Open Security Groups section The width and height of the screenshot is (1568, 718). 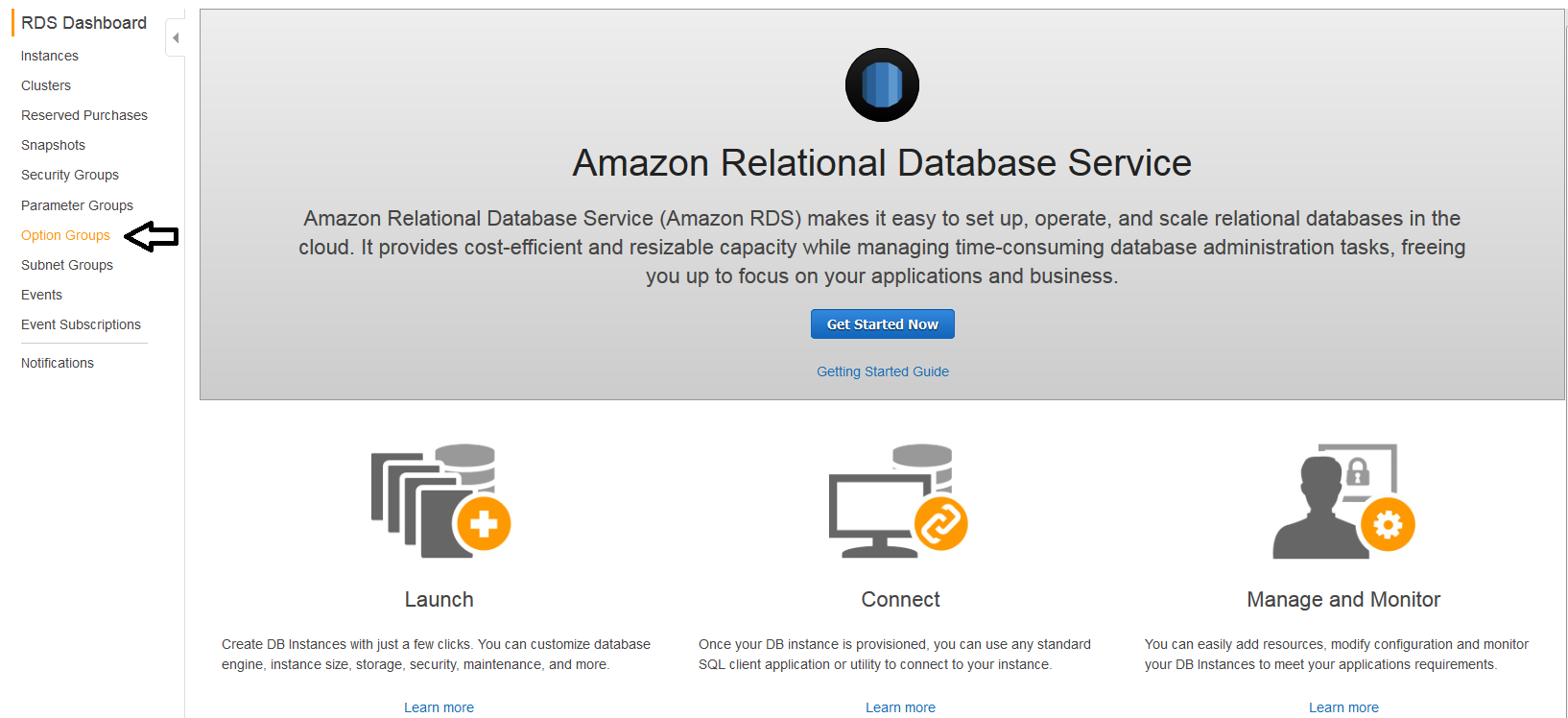pos(70,175)
